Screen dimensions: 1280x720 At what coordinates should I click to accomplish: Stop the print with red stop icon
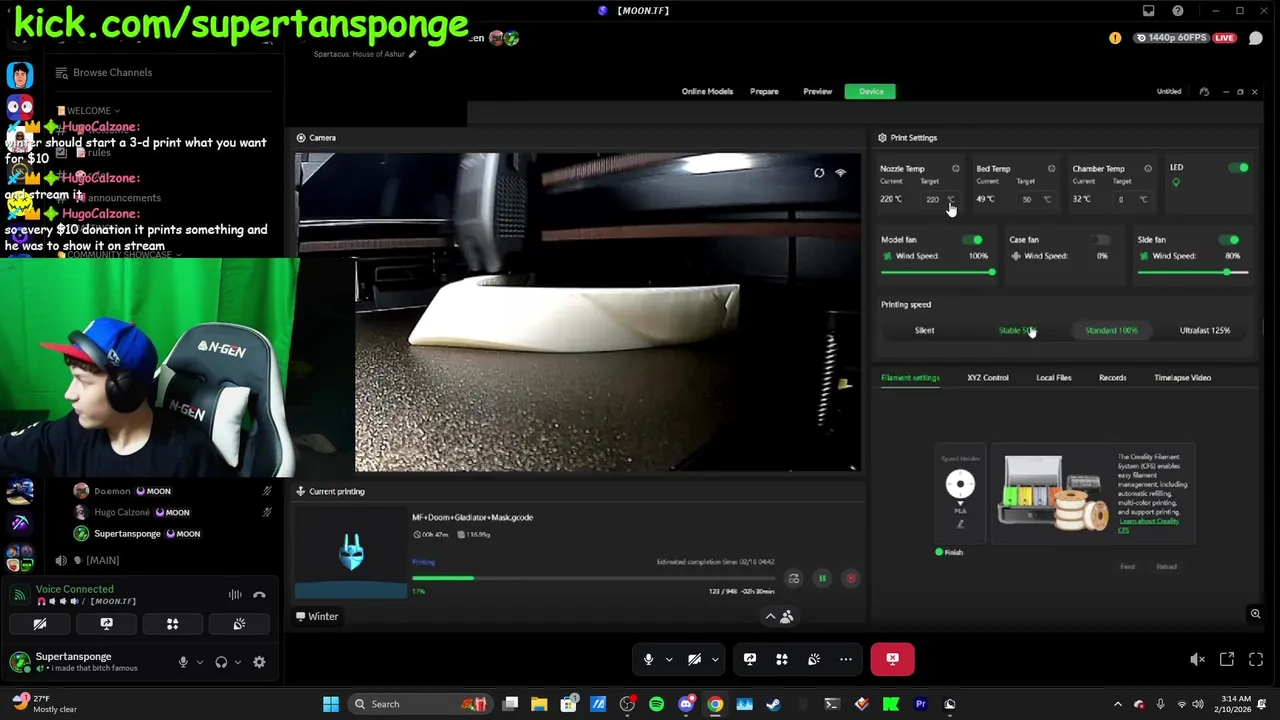[x=851, y=578]
